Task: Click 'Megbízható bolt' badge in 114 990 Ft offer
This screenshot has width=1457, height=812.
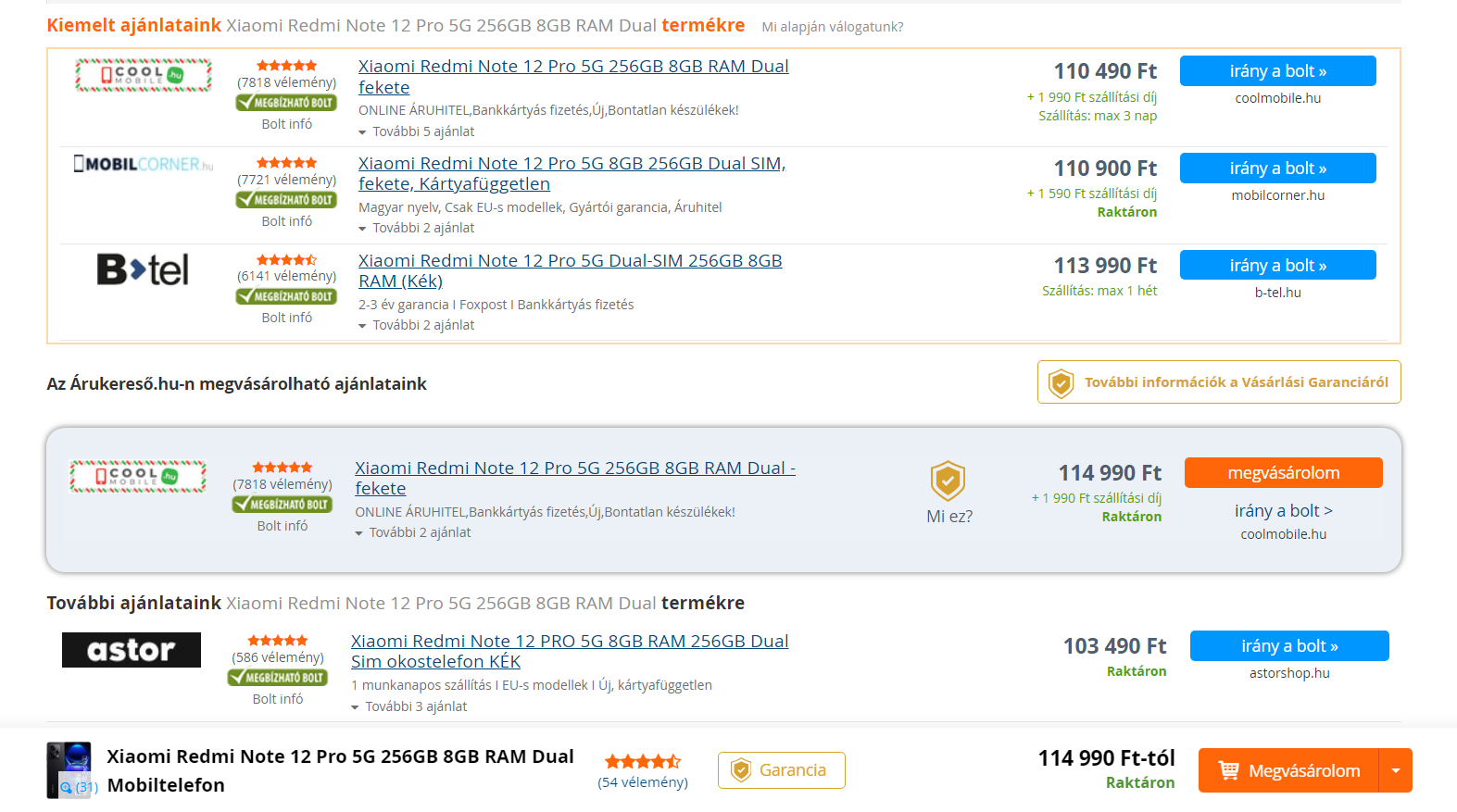Action: coord(283,505)
